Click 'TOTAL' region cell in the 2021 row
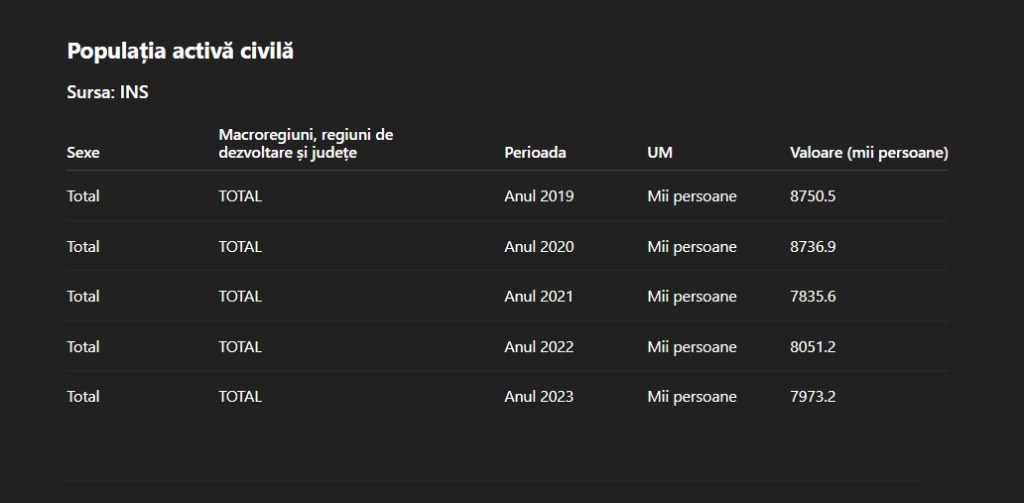 coord(240,296)
